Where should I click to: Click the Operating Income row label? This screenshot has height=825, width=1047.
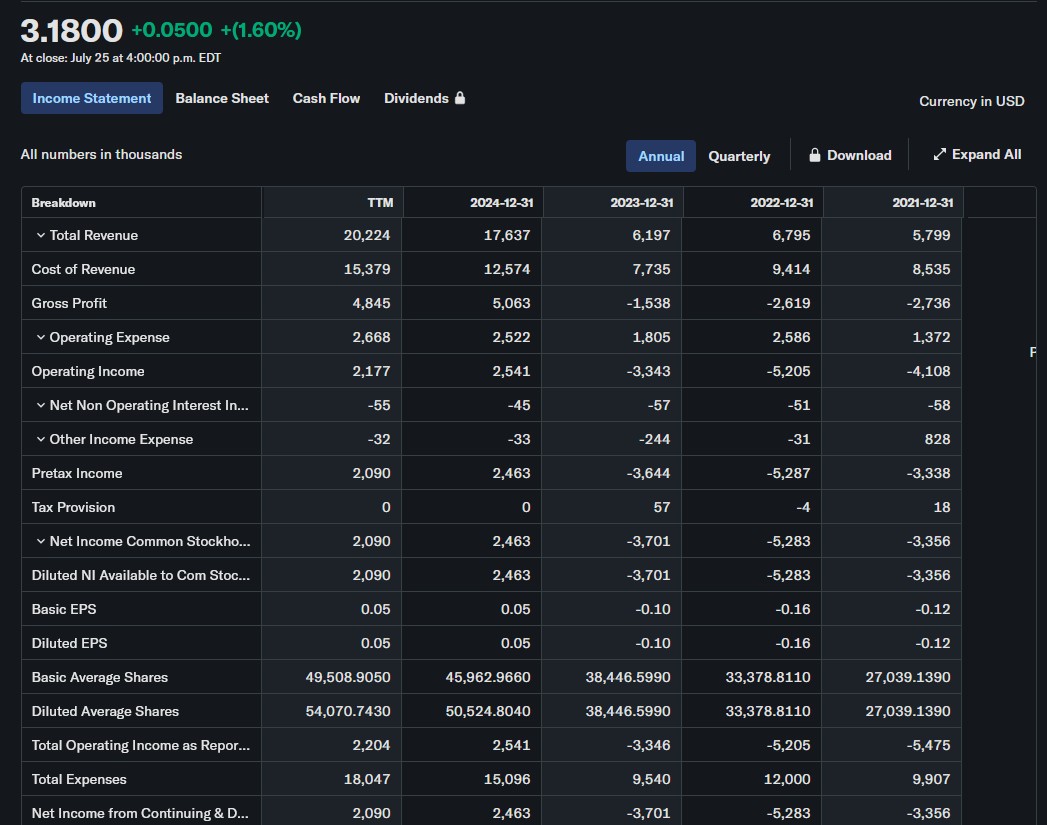[87, 371]
